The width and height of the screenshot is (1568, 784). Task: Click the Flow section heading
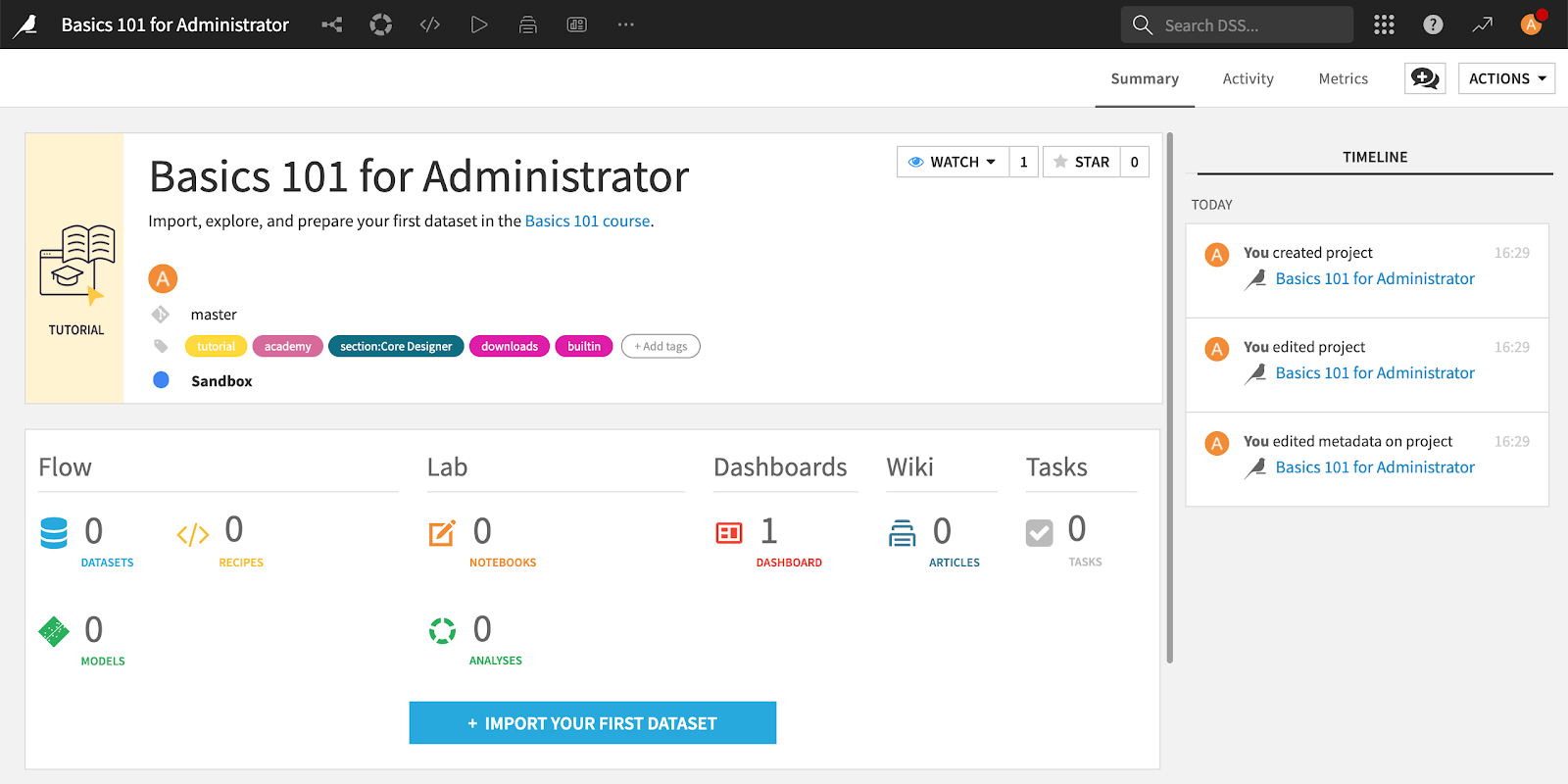(x=65, y=467)
